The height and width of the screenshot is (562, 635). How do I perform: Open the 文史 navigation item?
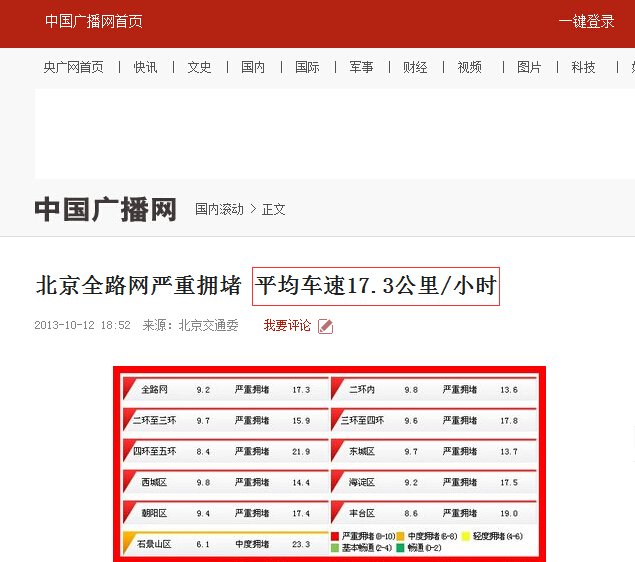199,67
